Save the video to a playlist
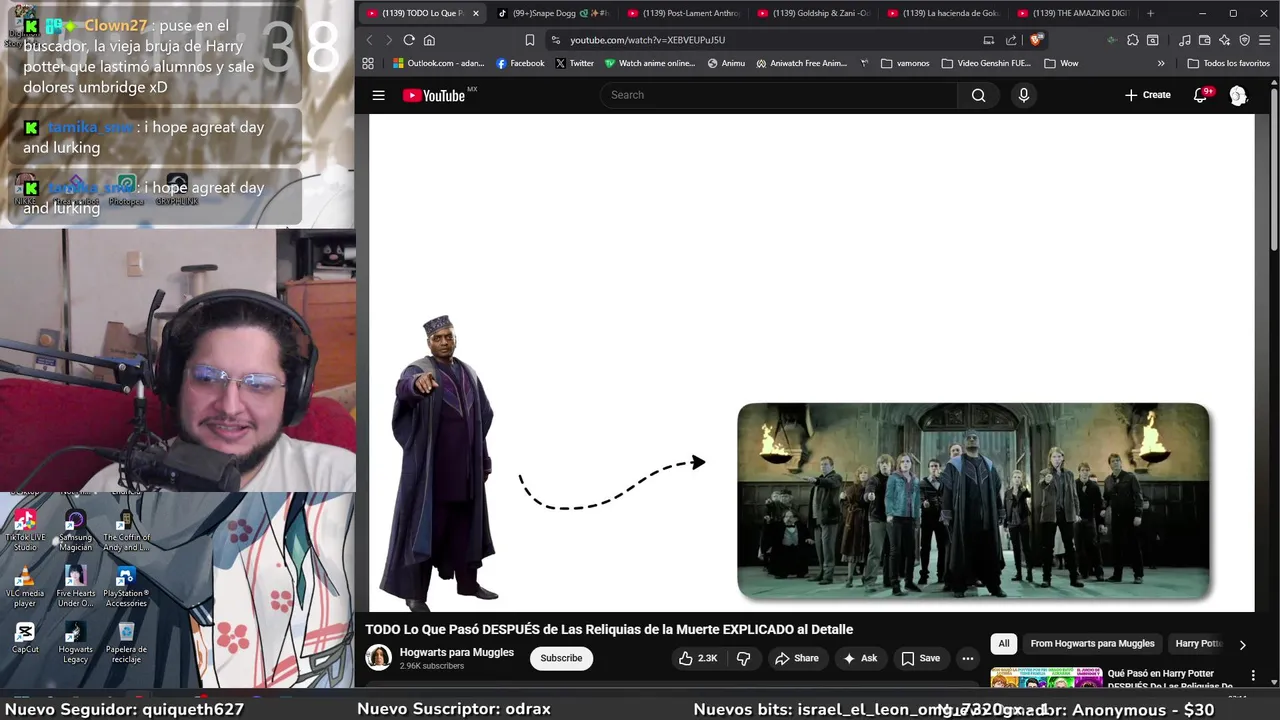The width and height of the screenshot is (1280, 720). click(x=921, y=658)
